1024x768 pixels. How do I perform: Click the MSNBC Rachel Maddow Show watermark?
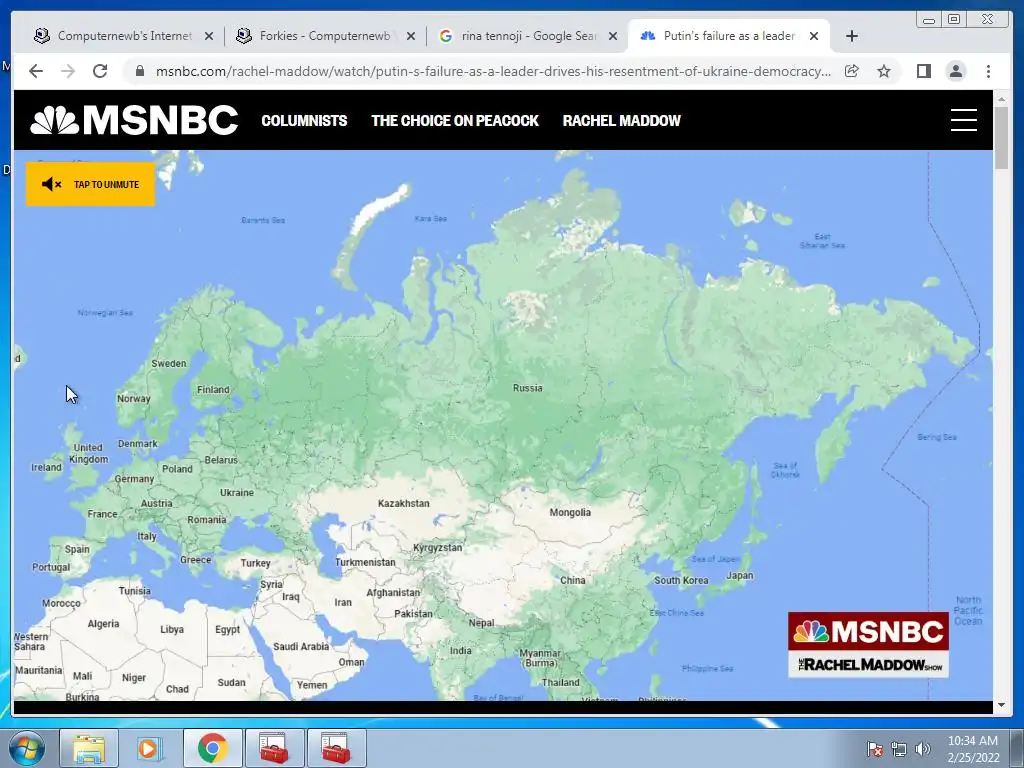[868, 645]
